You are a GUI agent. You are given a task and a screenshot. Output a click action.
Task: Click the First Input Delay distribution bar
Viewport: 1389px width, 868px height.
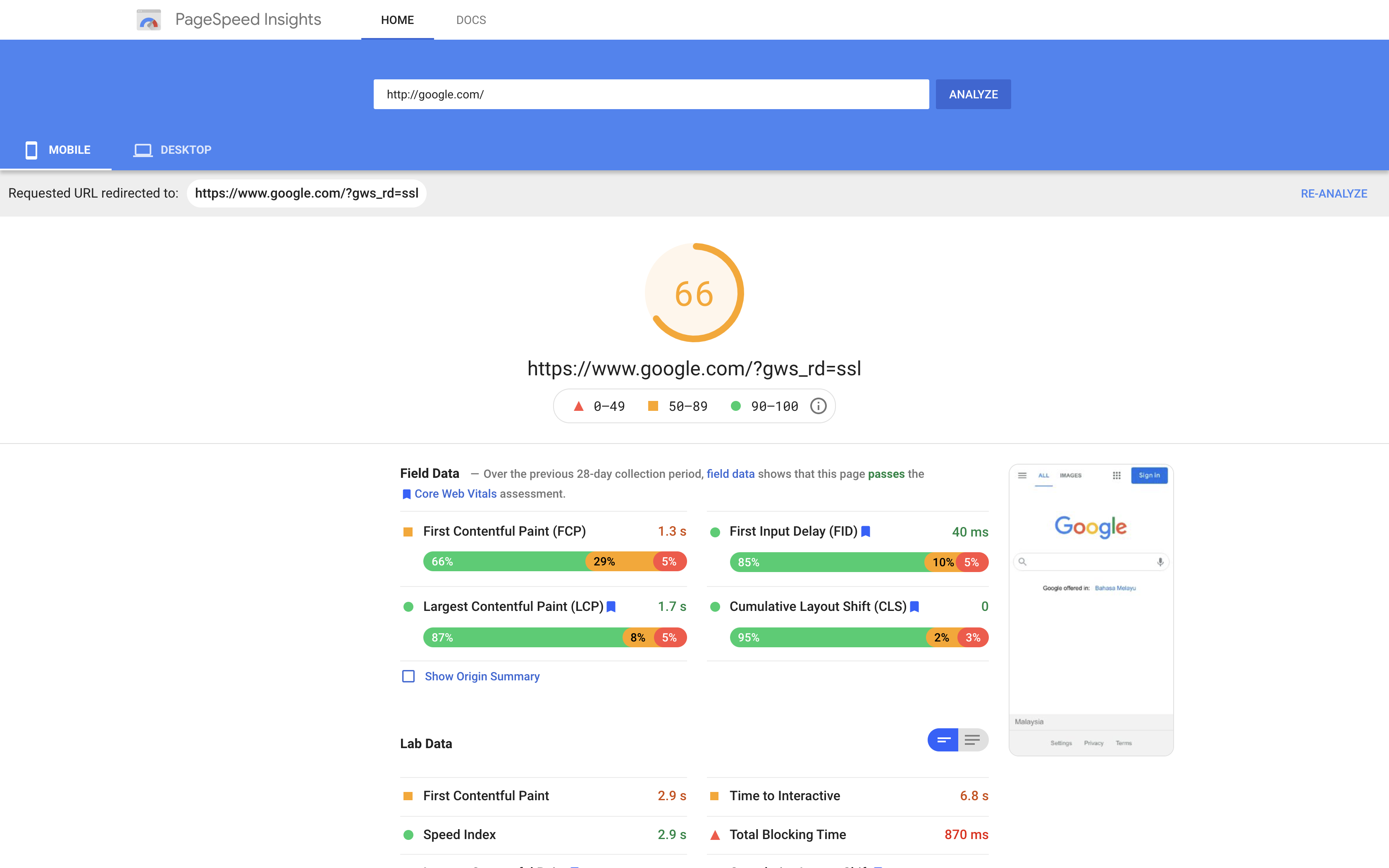[859, 562]
